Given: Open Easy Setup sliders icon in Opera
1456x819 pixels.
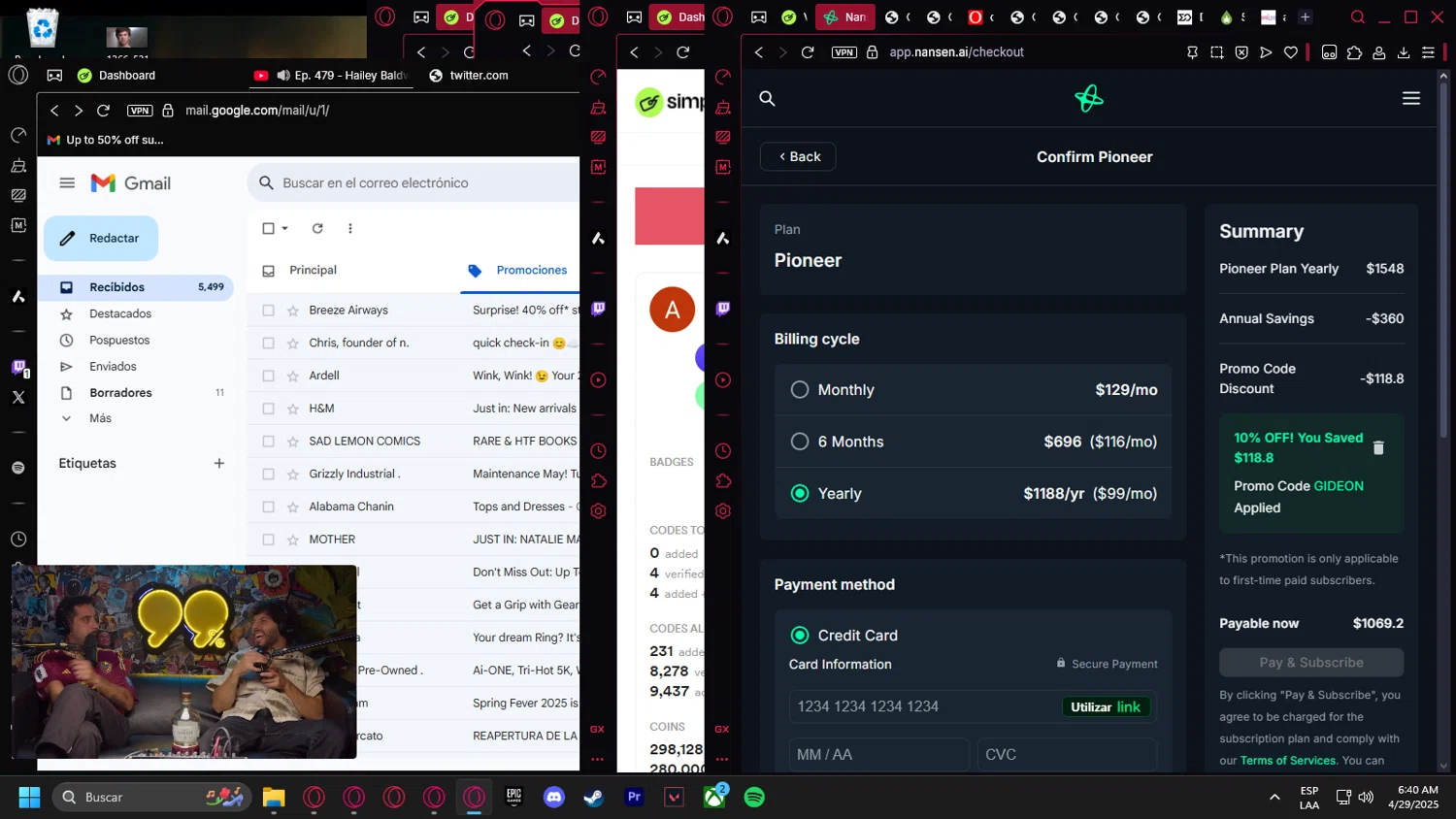Looking at the screenshot, I should coord(1428,52).
